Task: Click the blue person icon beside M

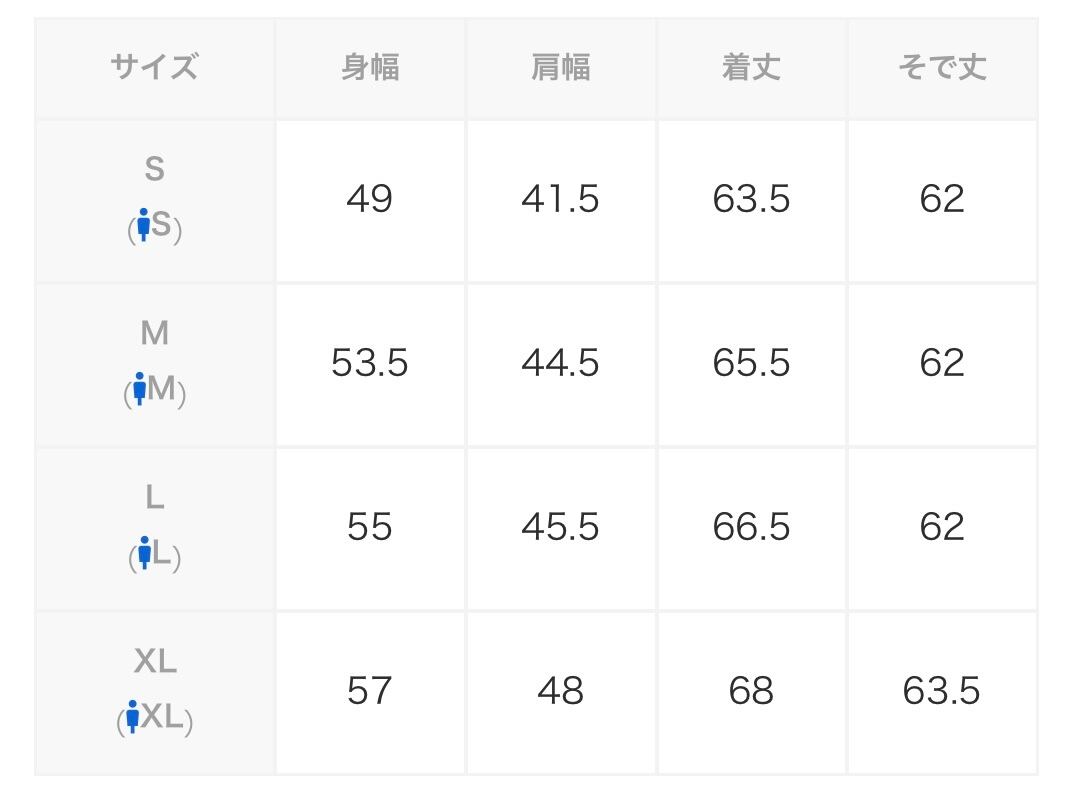Action: 139,390
